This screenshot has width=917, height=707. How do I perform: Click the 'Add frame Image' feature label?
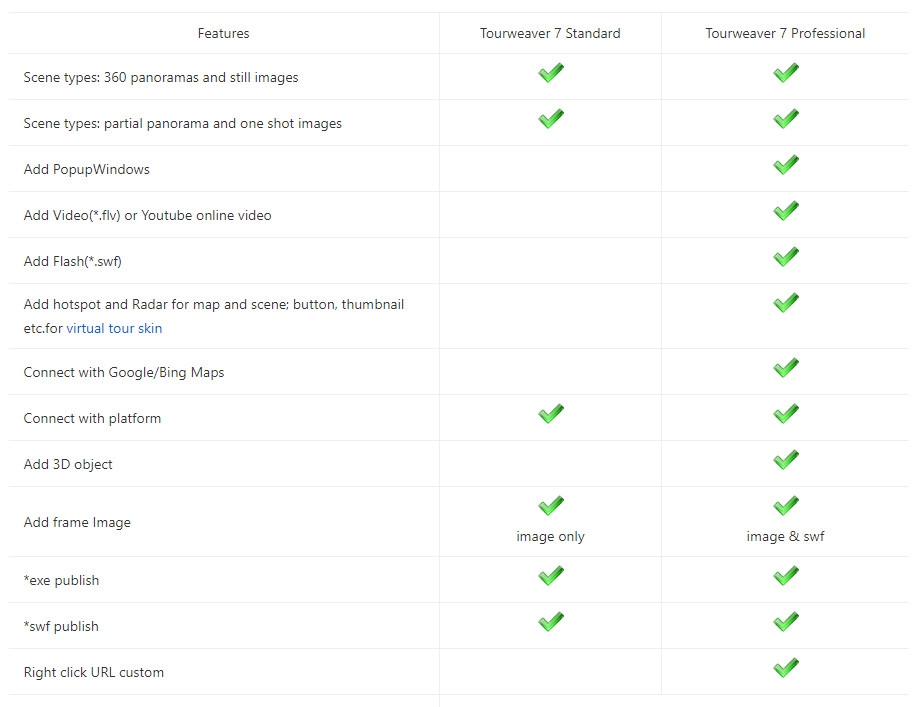(77, 522)
